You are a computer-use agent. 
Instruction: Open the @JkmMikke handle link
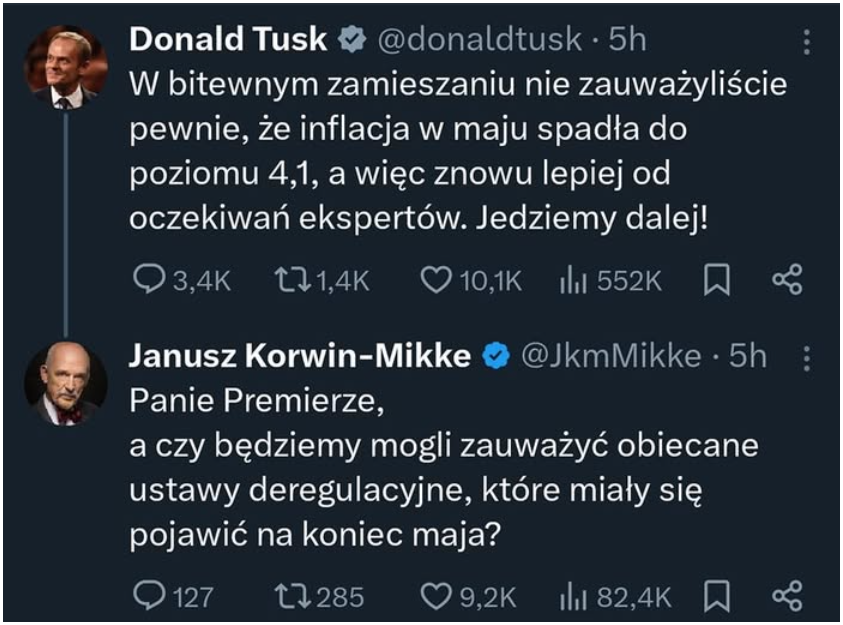(x=611, y=355)
